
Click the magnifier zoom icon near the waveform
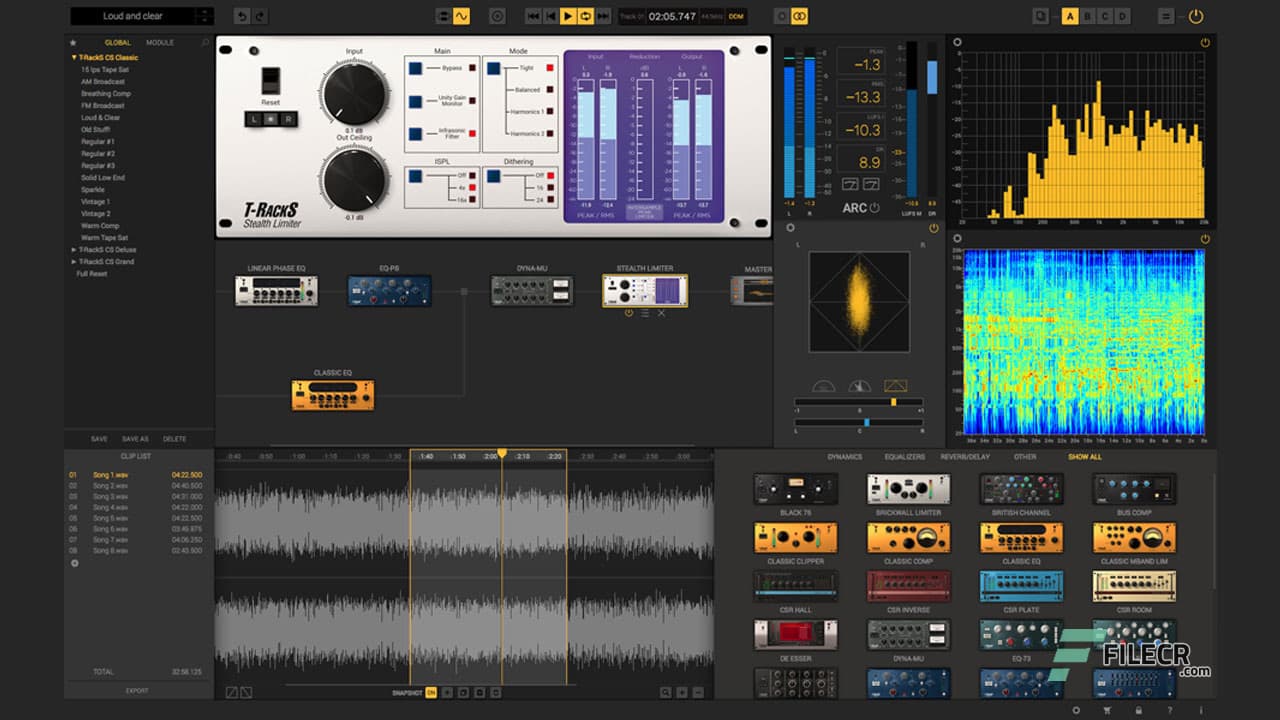point(664,691)
